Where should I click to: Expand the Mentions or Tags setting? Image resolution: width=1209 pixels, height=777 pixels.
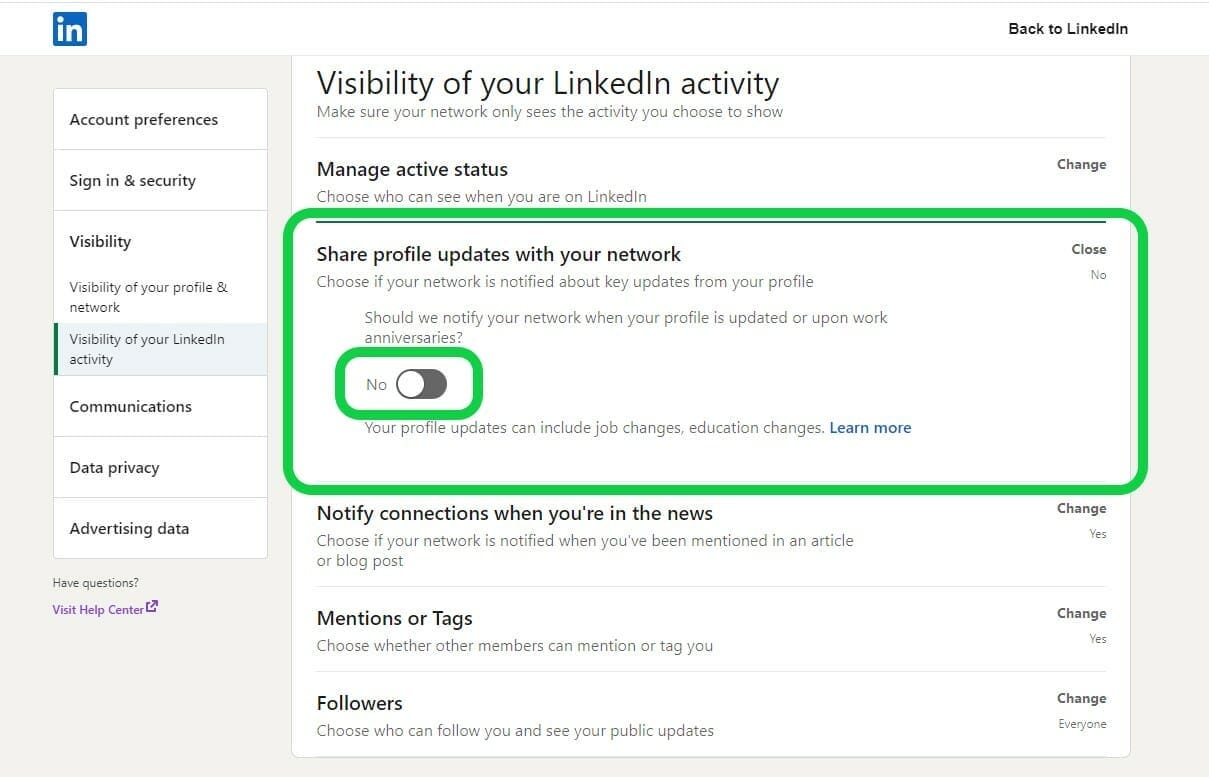pos(1081,613)
